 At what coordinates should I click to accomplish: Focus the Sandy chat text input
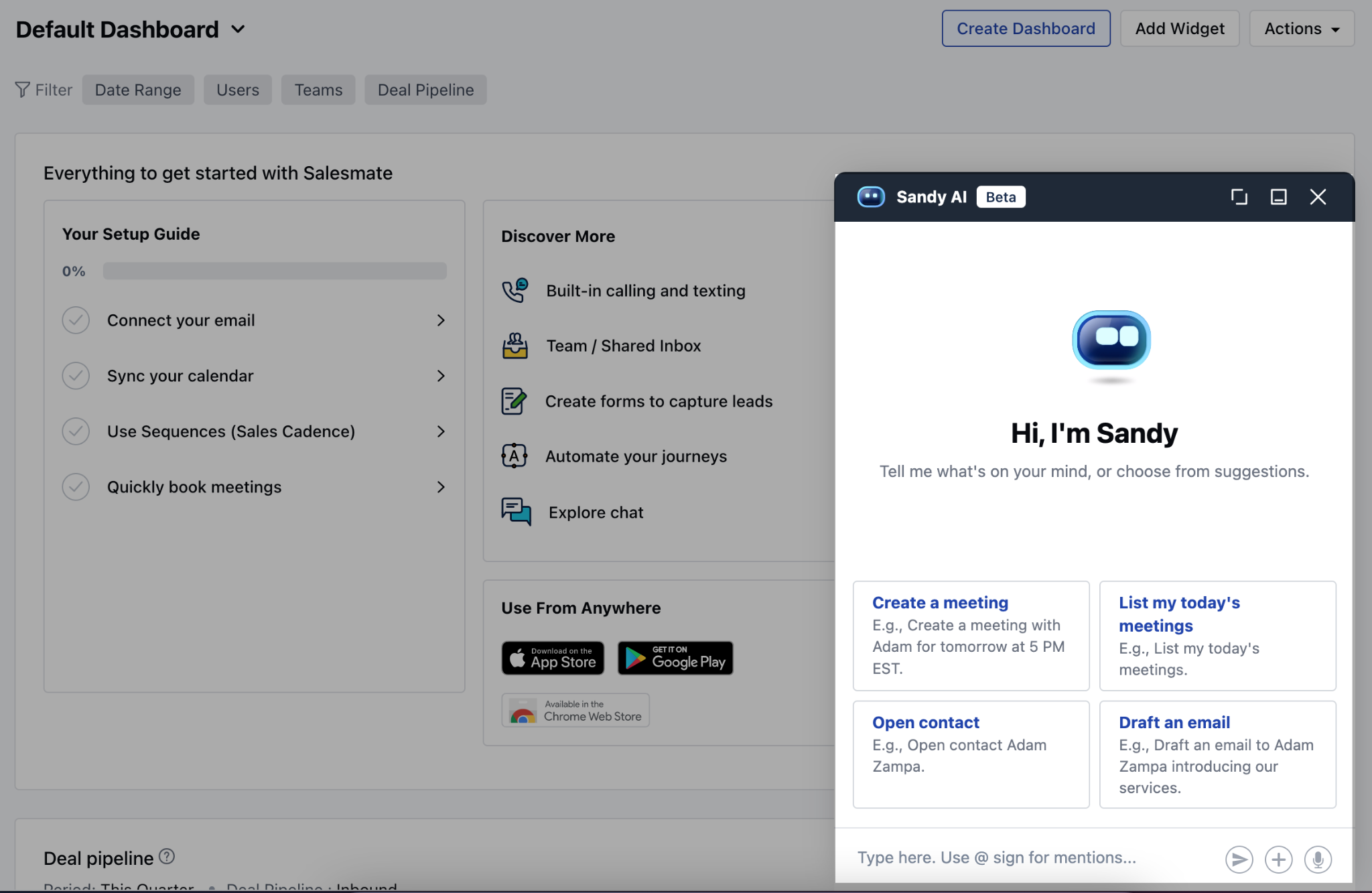click(x=1032, y=858)
